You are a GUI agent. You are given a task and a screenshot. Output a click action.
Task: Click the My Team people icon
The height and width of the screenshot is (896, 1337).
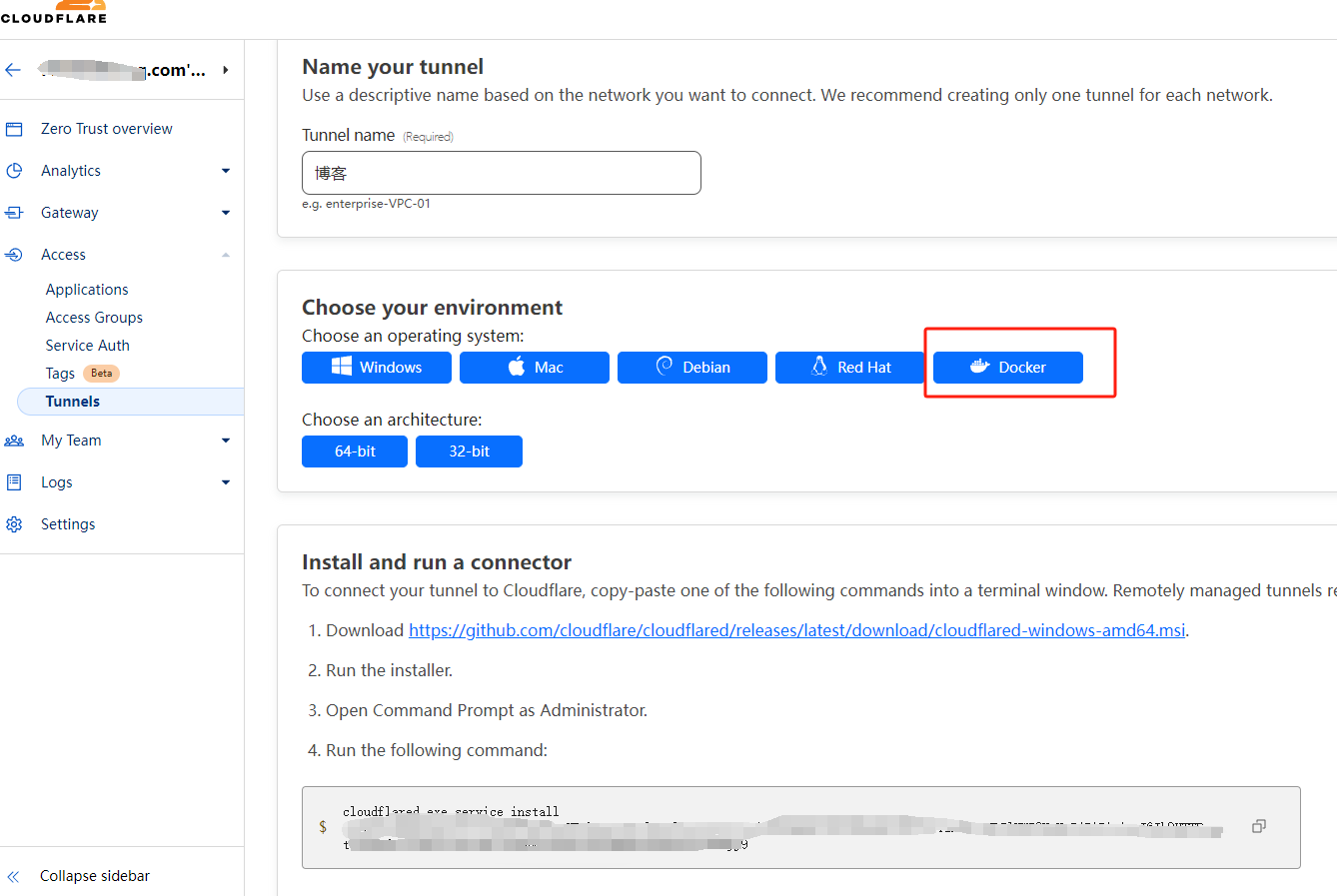pos(14,441)
